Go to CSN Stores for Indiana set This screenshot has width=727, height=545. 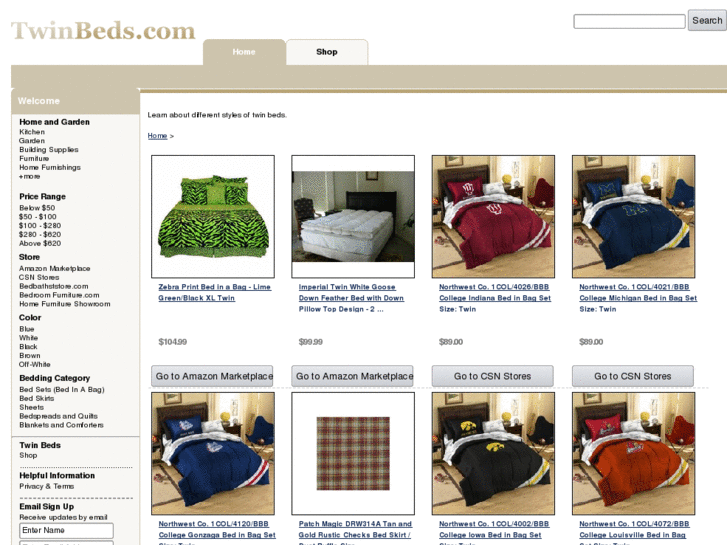tap(492, 376)
